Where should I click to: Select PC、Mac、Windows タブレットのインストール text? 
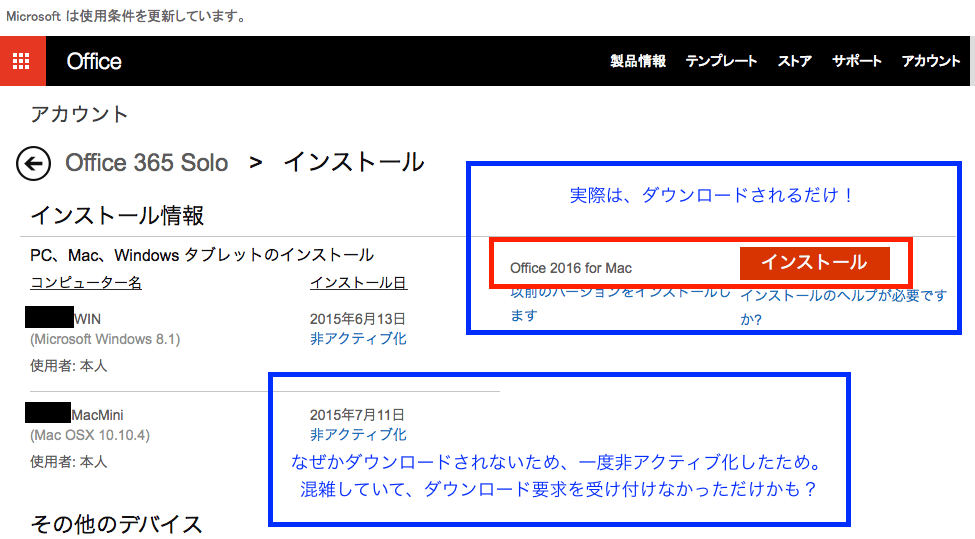pos(202,255)
